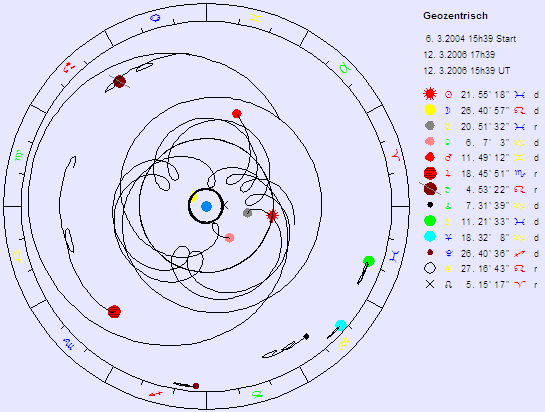Click the yellow Moon swatch in the legend
The image size is (545, 412).
point(430,110)
